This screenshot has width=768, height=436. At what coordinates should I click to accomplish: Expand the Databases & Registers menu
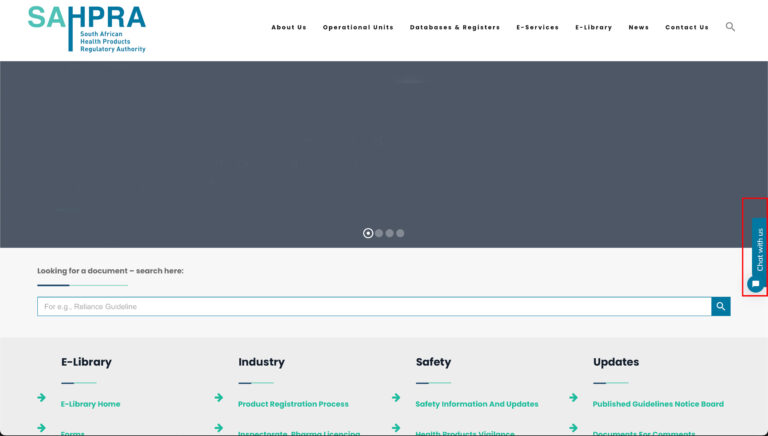(455, 27)
